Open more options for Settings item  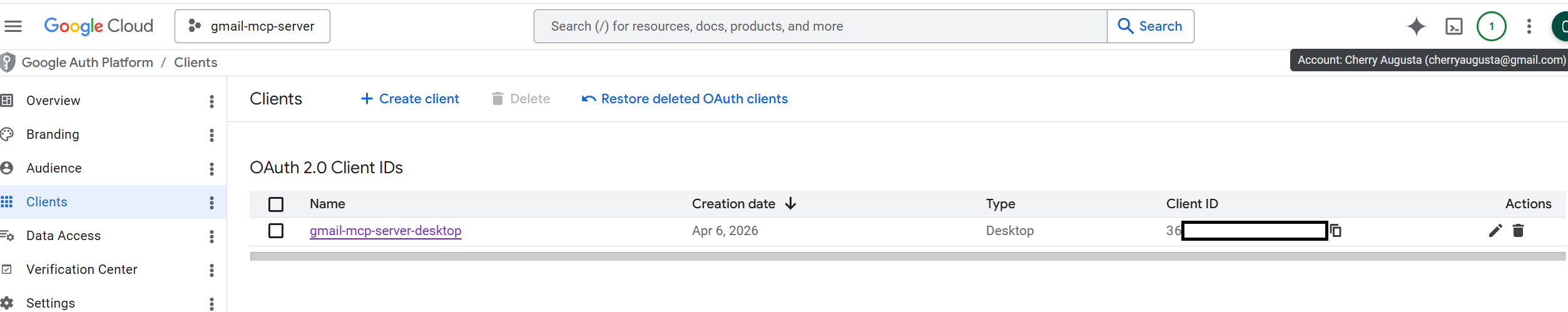[212, 304]
